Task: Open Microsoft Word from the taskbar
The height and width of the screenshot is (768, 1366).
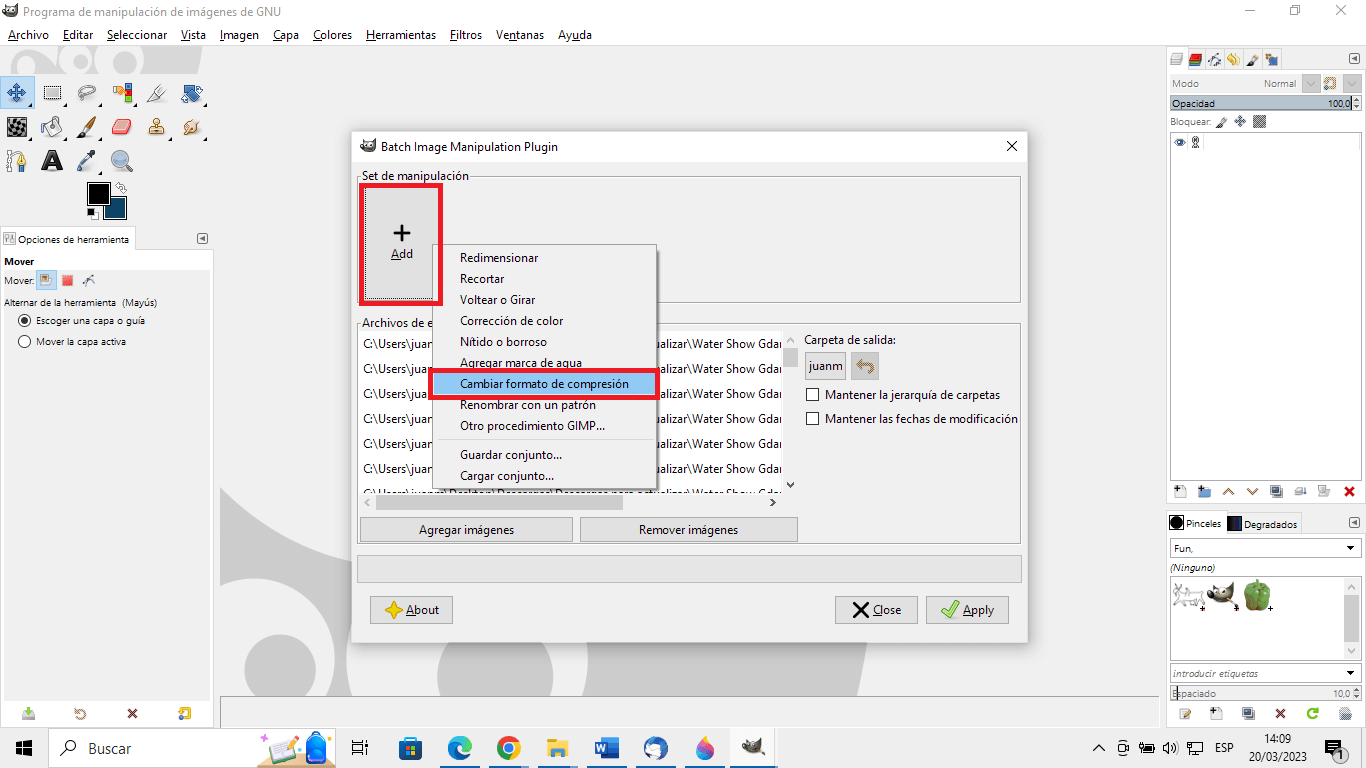Action: 607,748
